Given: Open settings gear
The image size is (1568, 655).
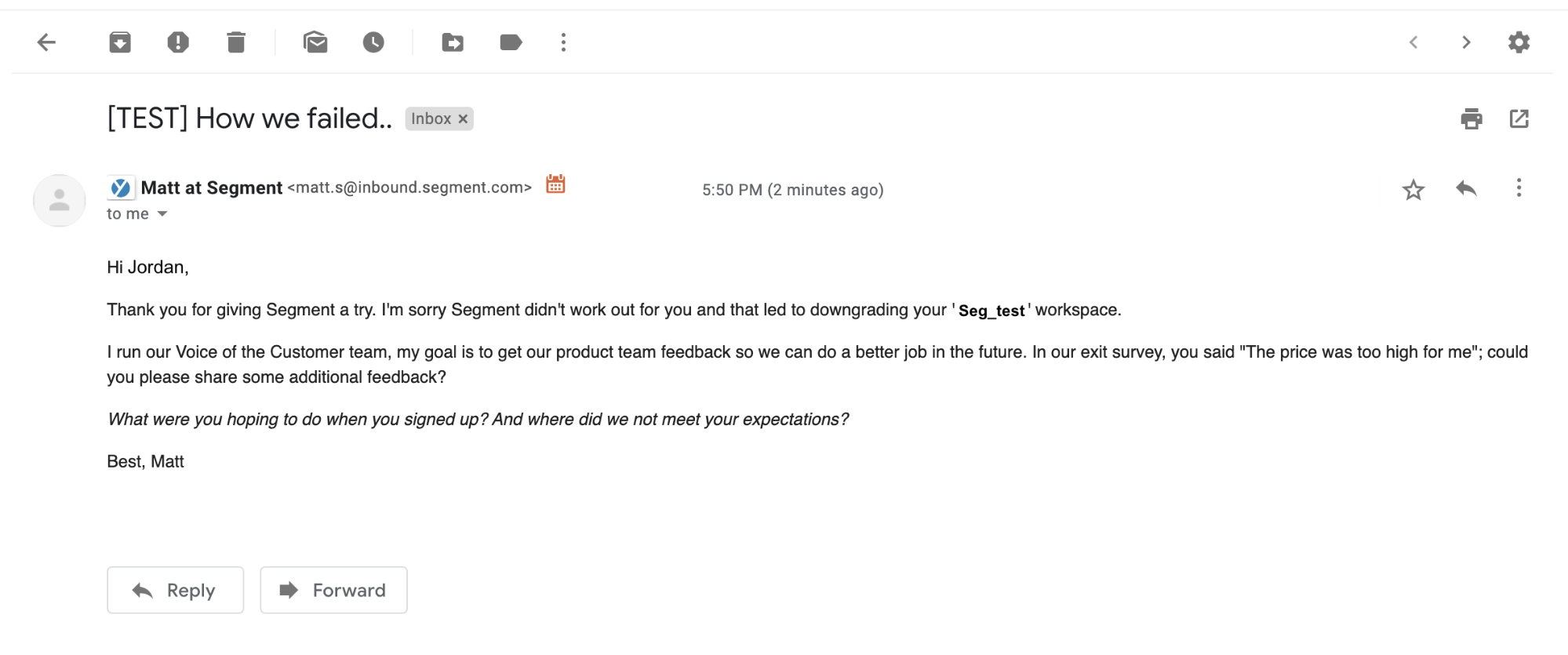Looking at the screenshot, I should click(x=1519, y=42).
